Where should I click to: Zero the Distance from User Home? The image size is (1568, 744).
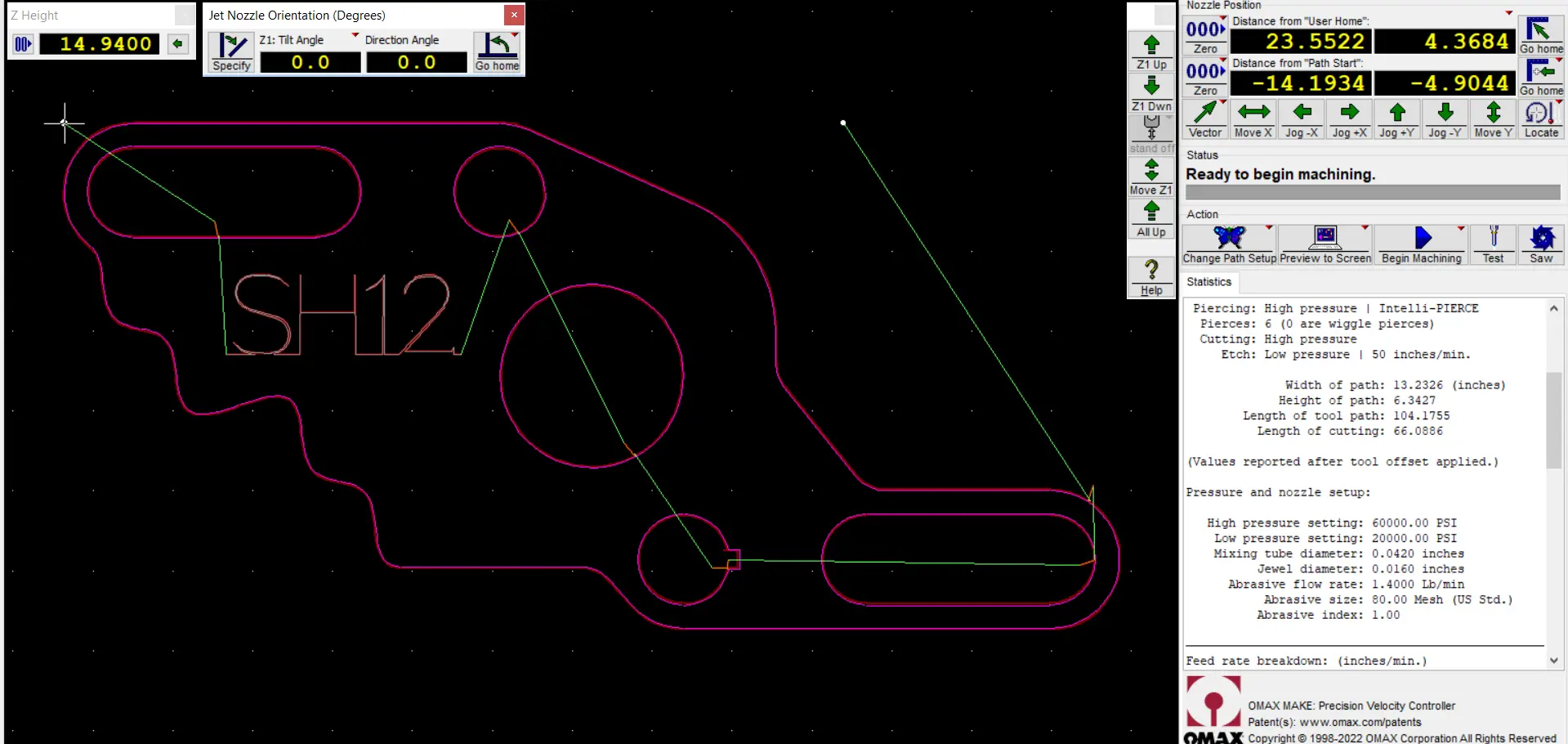click(x=1205, y=37)
